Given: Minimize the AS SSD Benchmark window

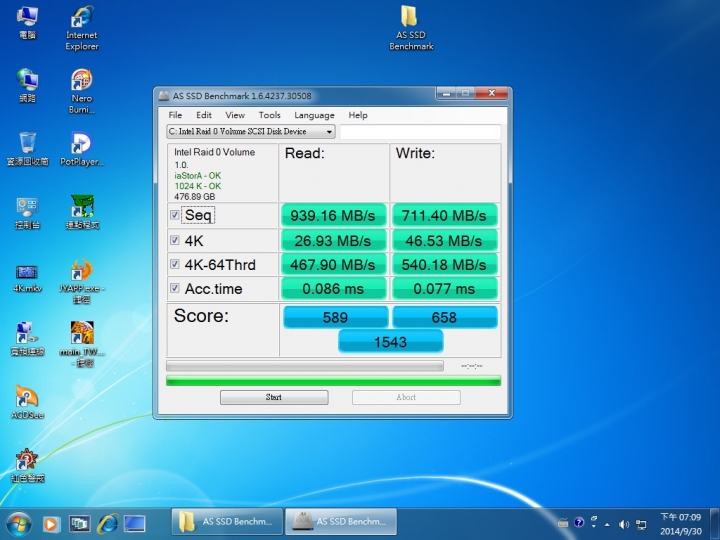Looking at the screenshot, I should click(x=445, y=93).
